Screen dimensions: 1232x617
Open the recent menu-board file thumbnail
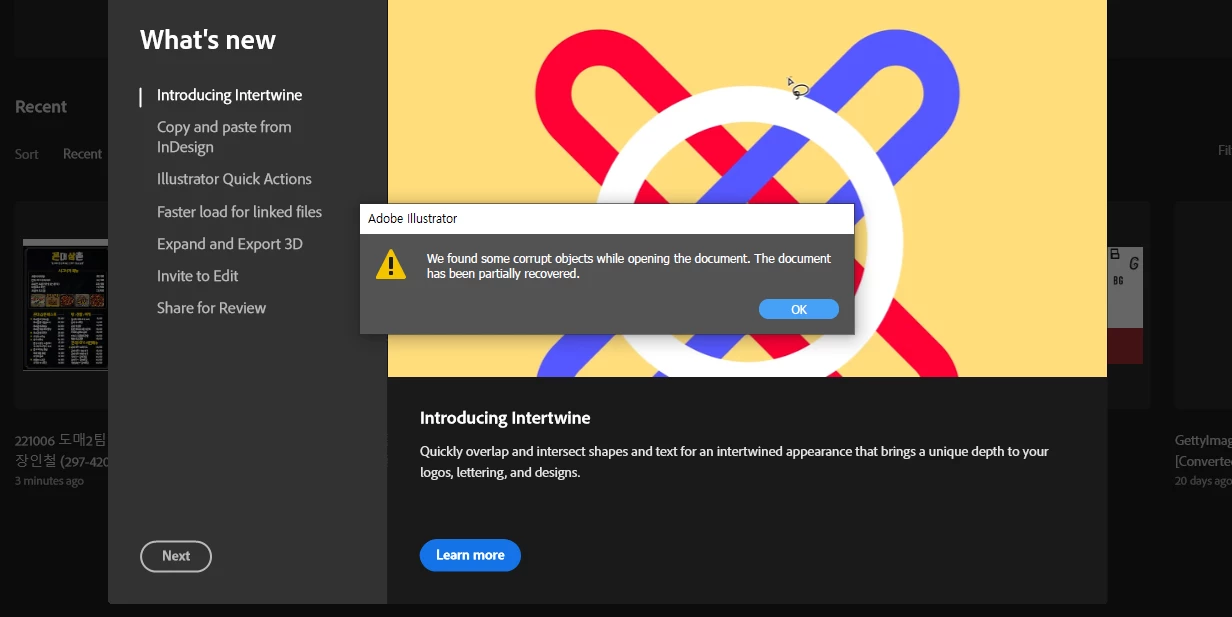click(65, 305)
